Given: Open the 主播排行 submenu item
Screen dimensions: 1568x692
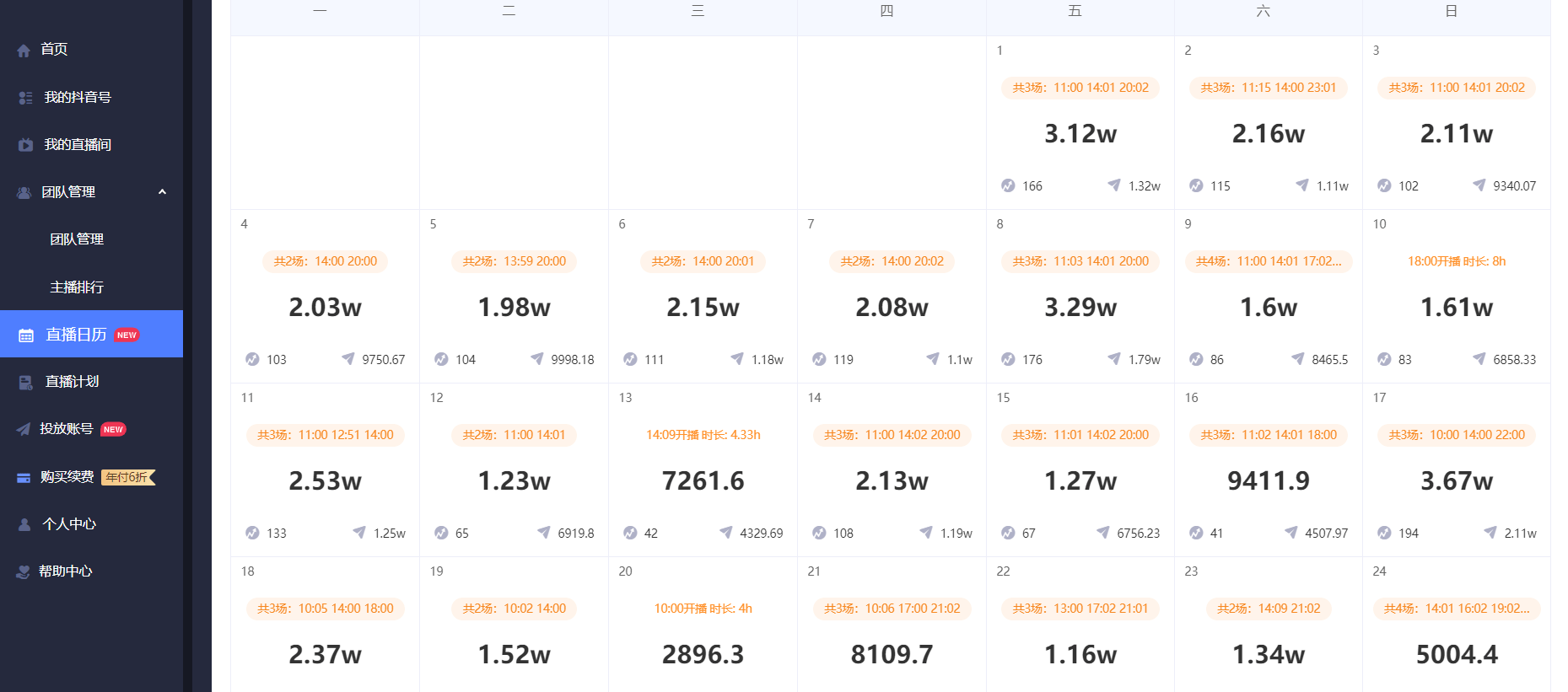Looking at the screenshot, I should point(77,287).
